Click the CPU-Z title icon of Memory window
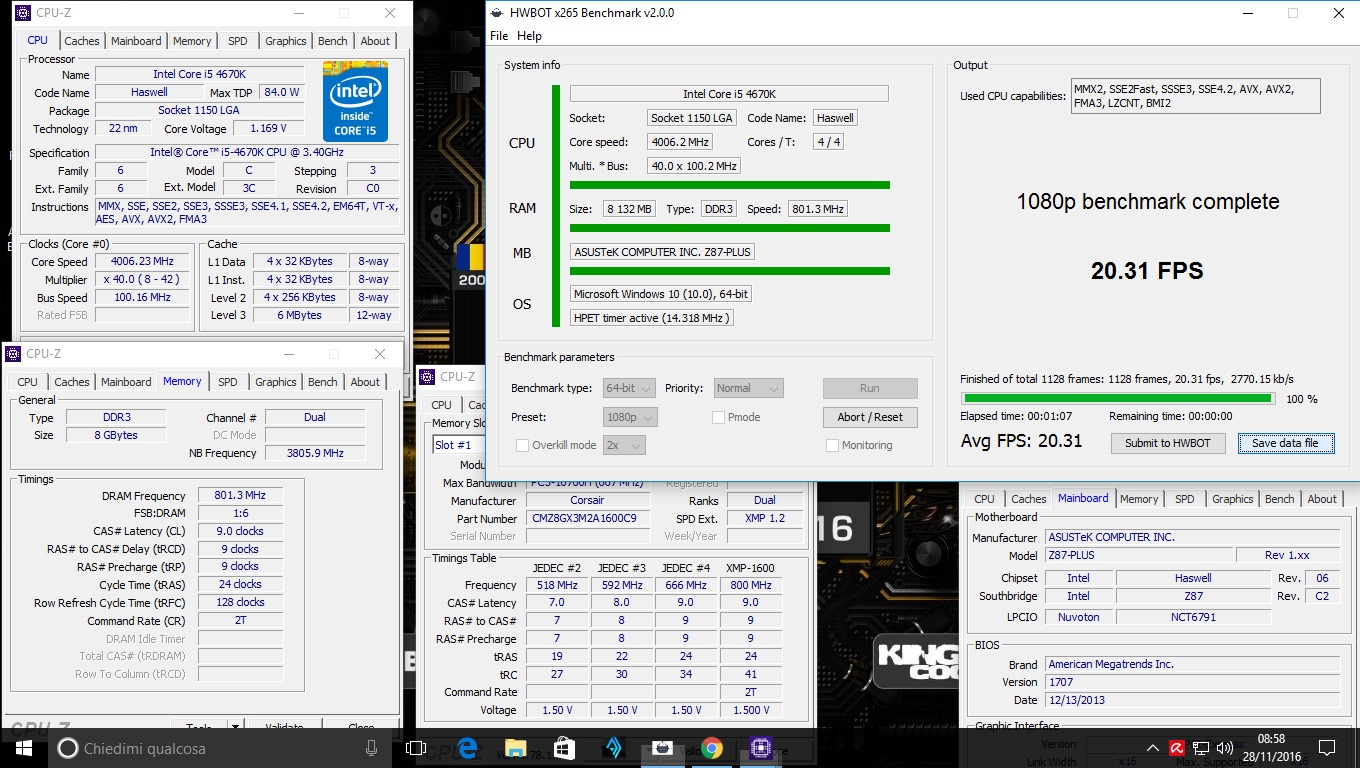This screenshot has width=1360, height=768. [x=13, y=354]
